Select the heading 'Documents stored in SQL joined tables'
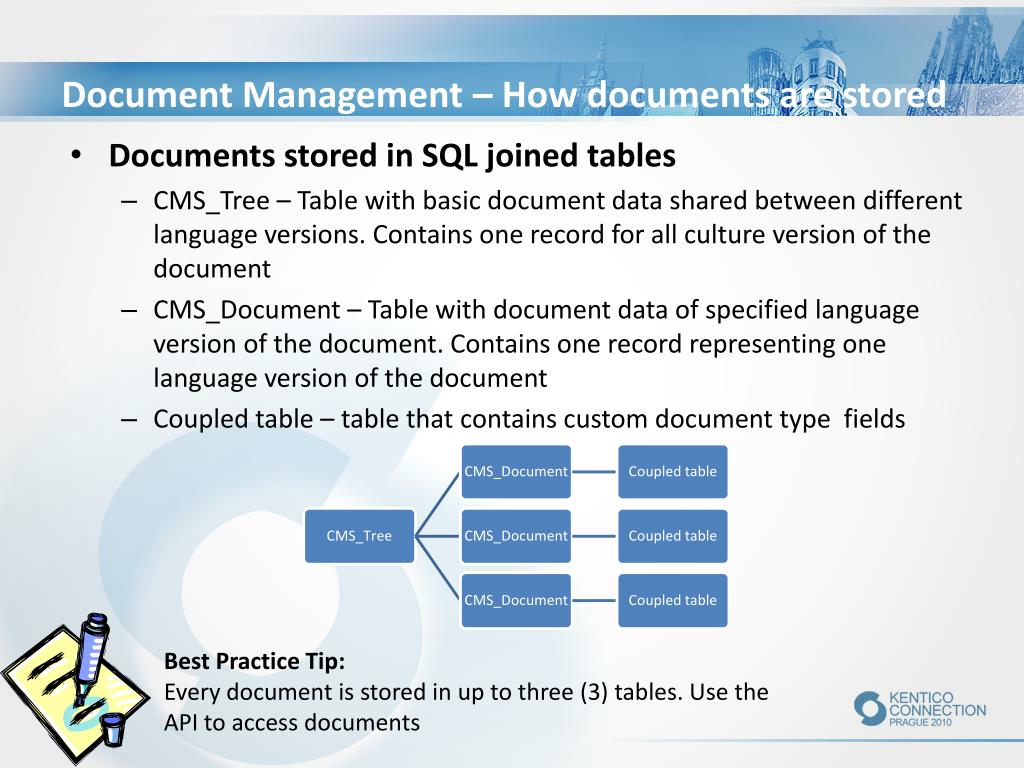This screenshot has height=768, width=1024. [392, 155]
